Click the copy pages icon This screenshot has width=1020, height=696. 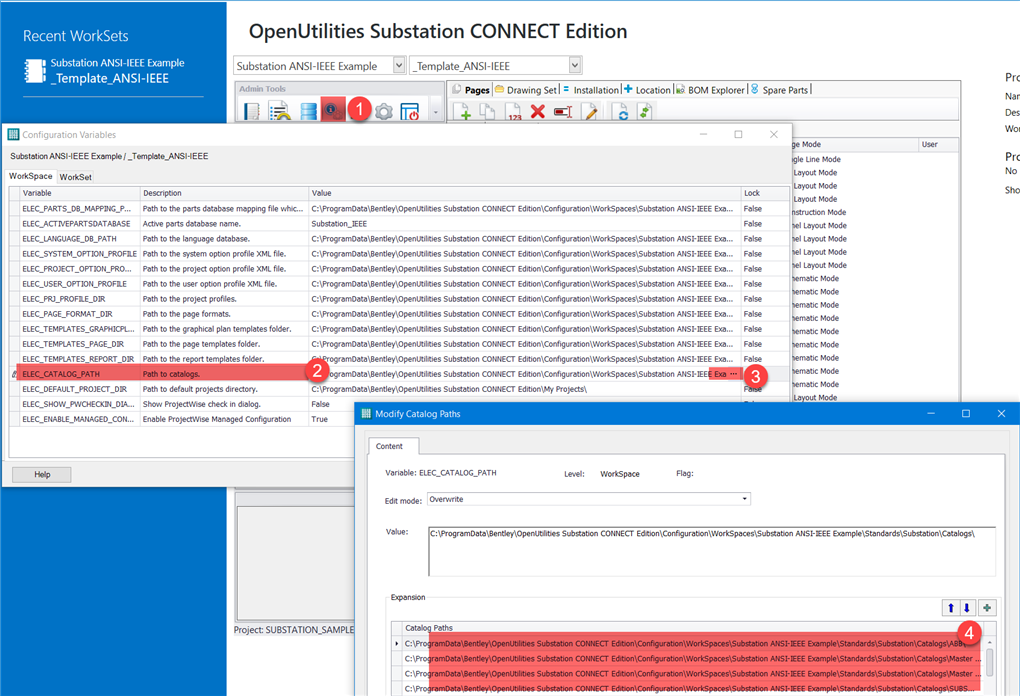(487, 111)
